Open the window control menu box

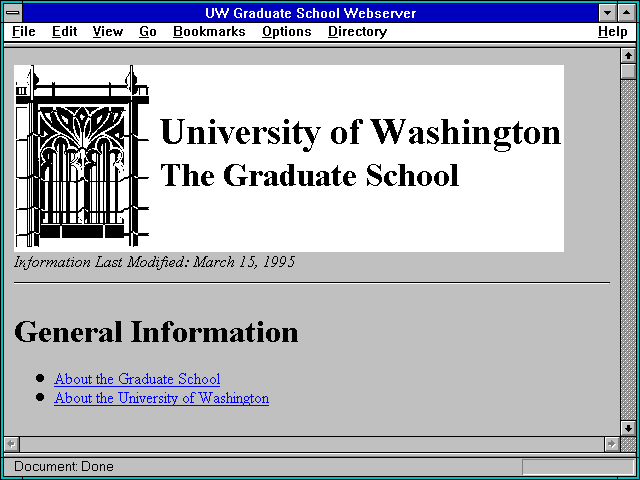[13, 13]
